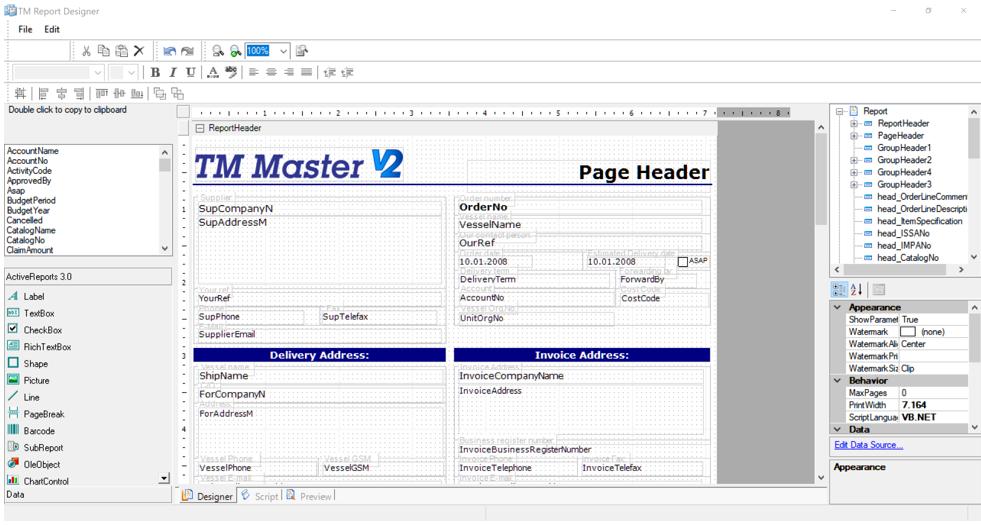Viewport: 981px width, 525px height.
Task: Apply Bold formatting
Action: coord(155,72)
